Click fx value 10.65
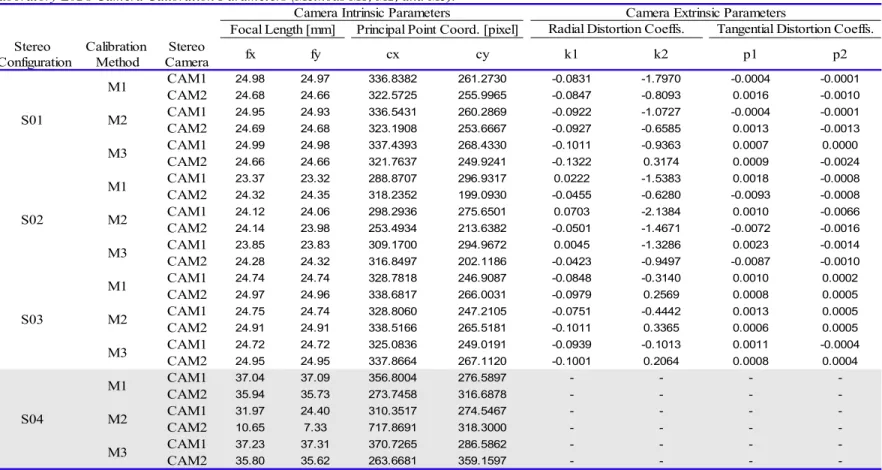The width and height of the screenshot is (882, 470). (x=250, y=428)
